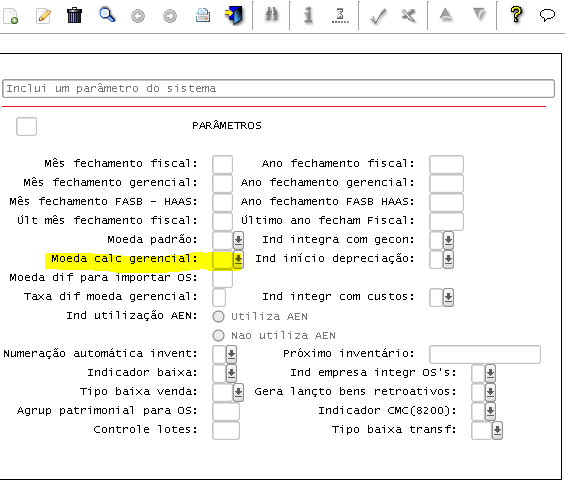Open the Ind empresa integr OS's dropdown
This screenshot has height=481, width=565.
coord(490,374)
